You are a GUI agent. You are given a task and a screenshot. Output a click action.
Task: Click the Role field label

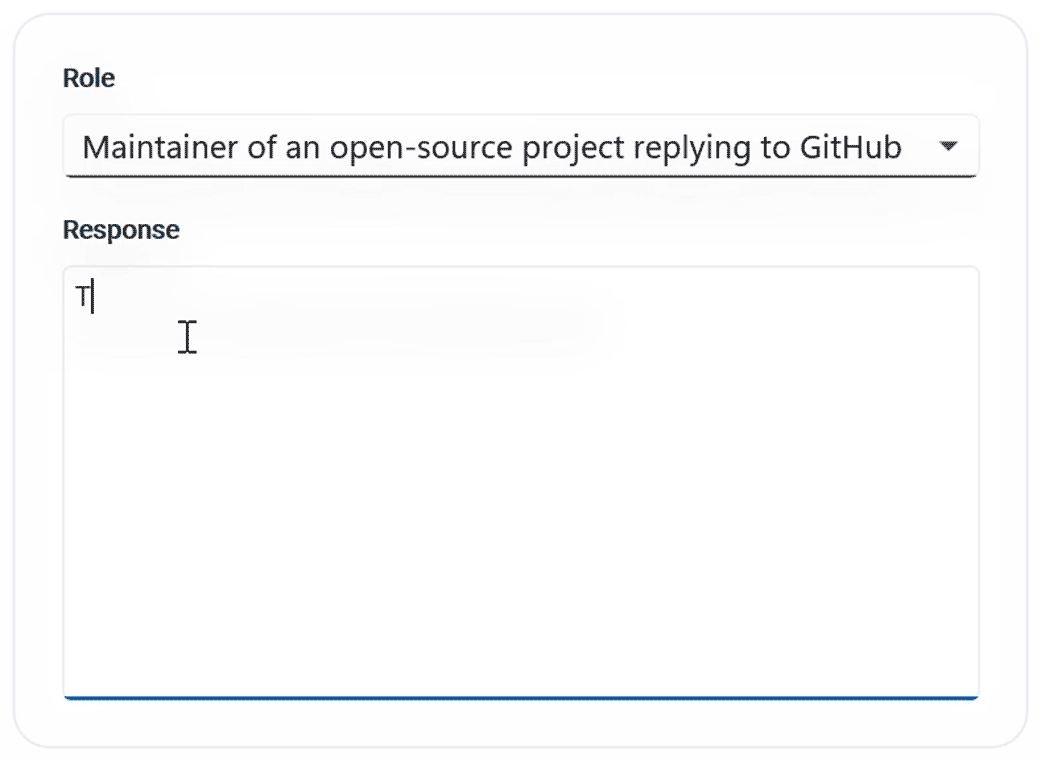point(89,78)
